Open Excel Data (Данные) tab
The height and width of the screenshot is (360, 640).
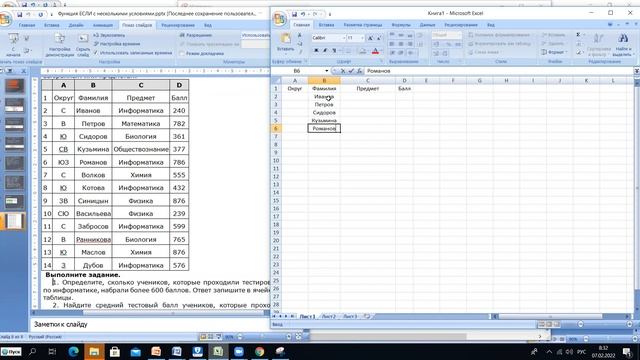(x=427, y=25)
